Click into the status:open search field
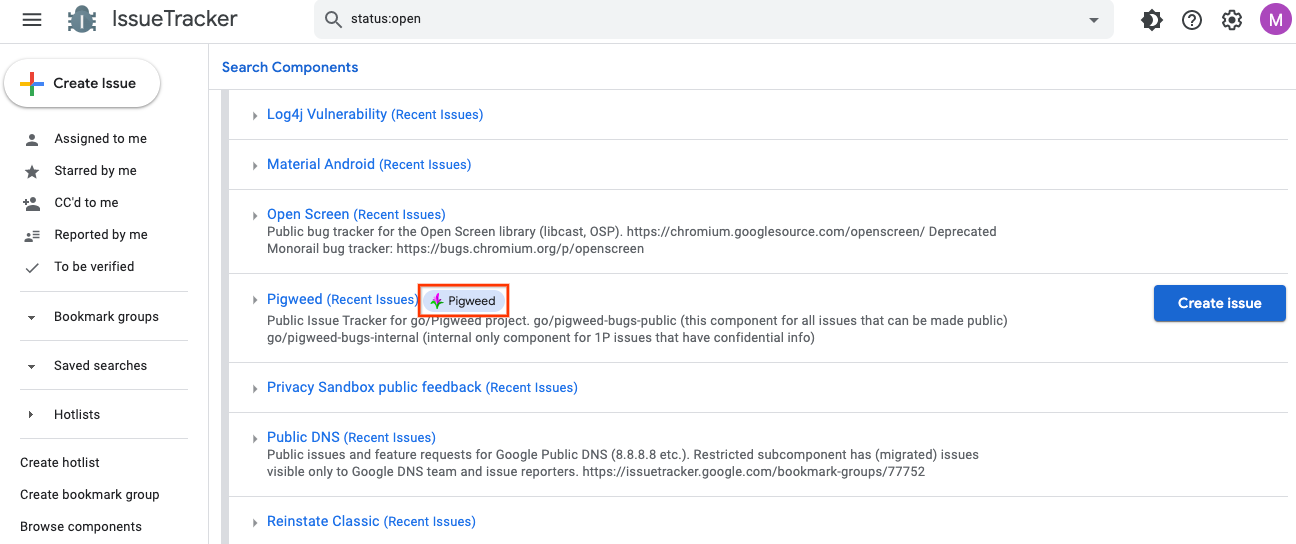 coord(700,20)
